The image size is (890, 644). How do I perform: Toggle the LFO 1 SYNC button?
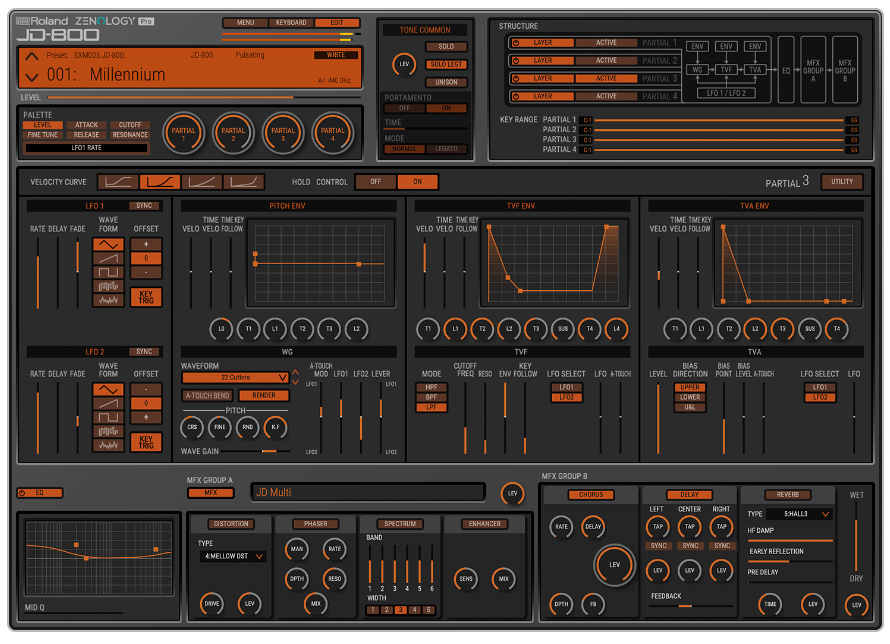(x=144, y=205)
